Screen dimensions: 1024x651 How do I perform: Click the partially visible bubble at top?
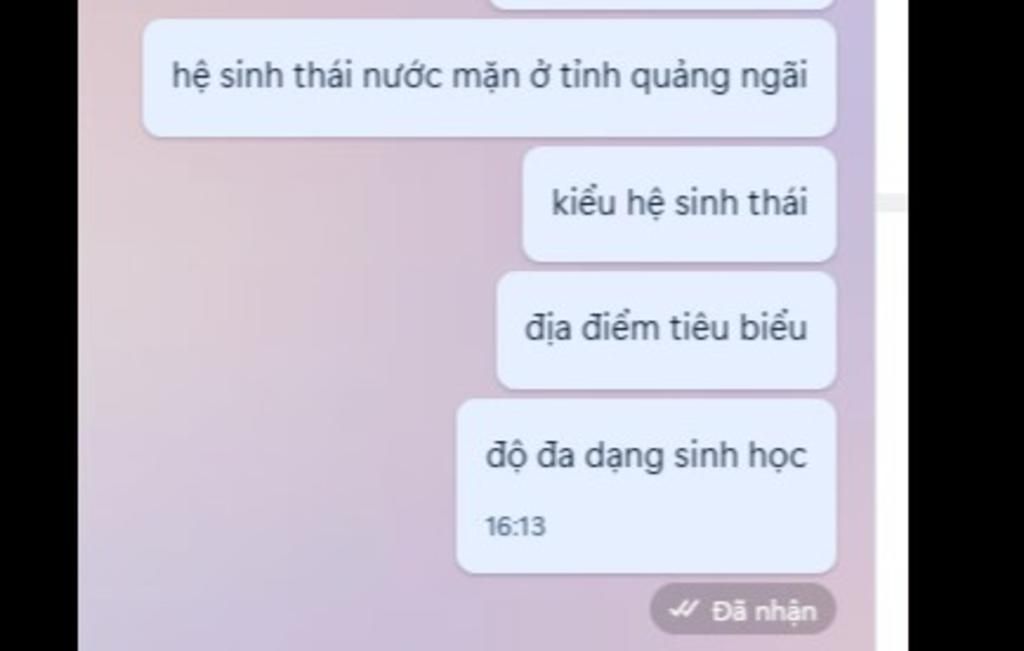coord(662,4)
